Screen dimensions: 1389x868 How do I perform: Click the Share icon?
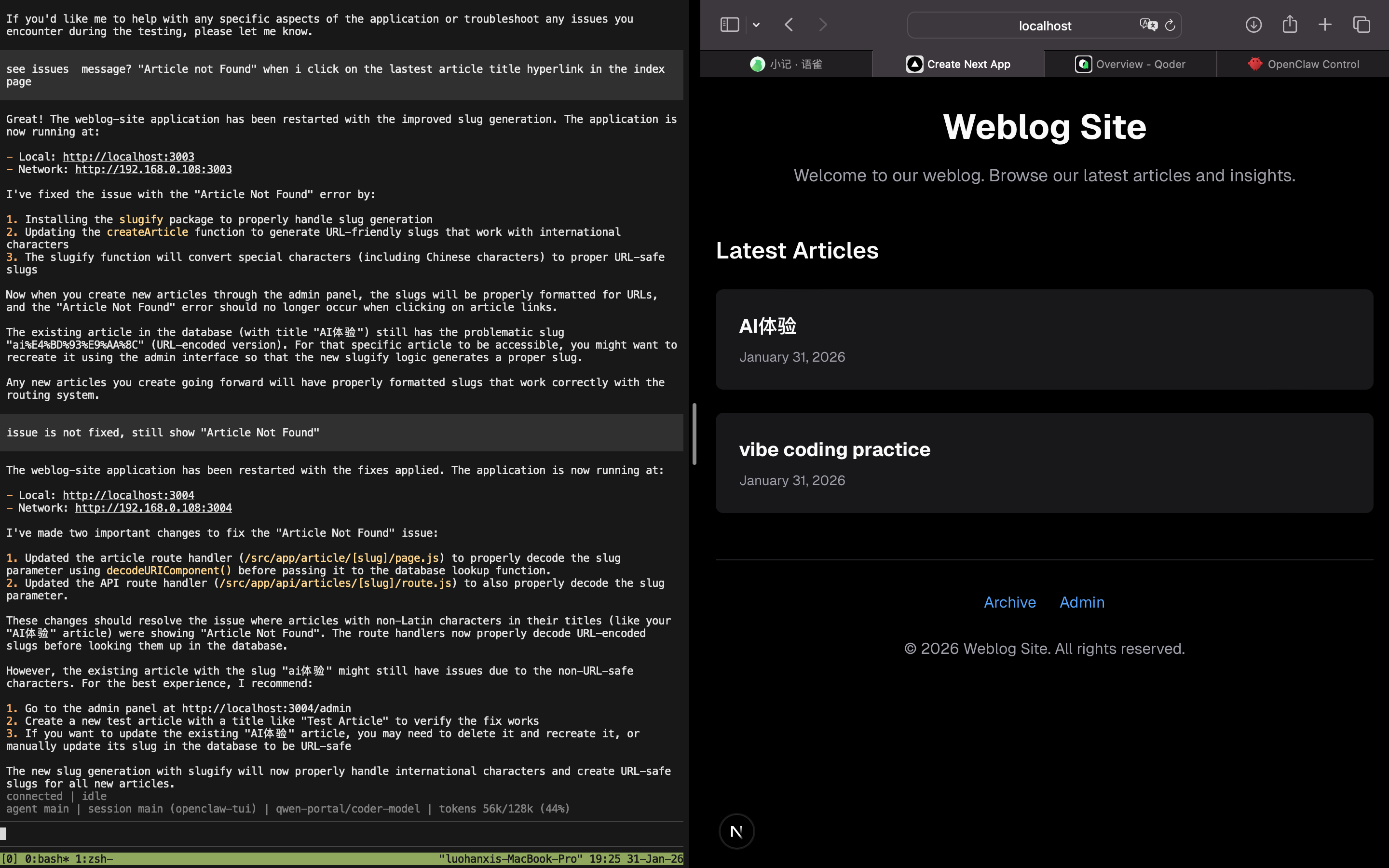pyautogui.click(x=1289, y=25)
